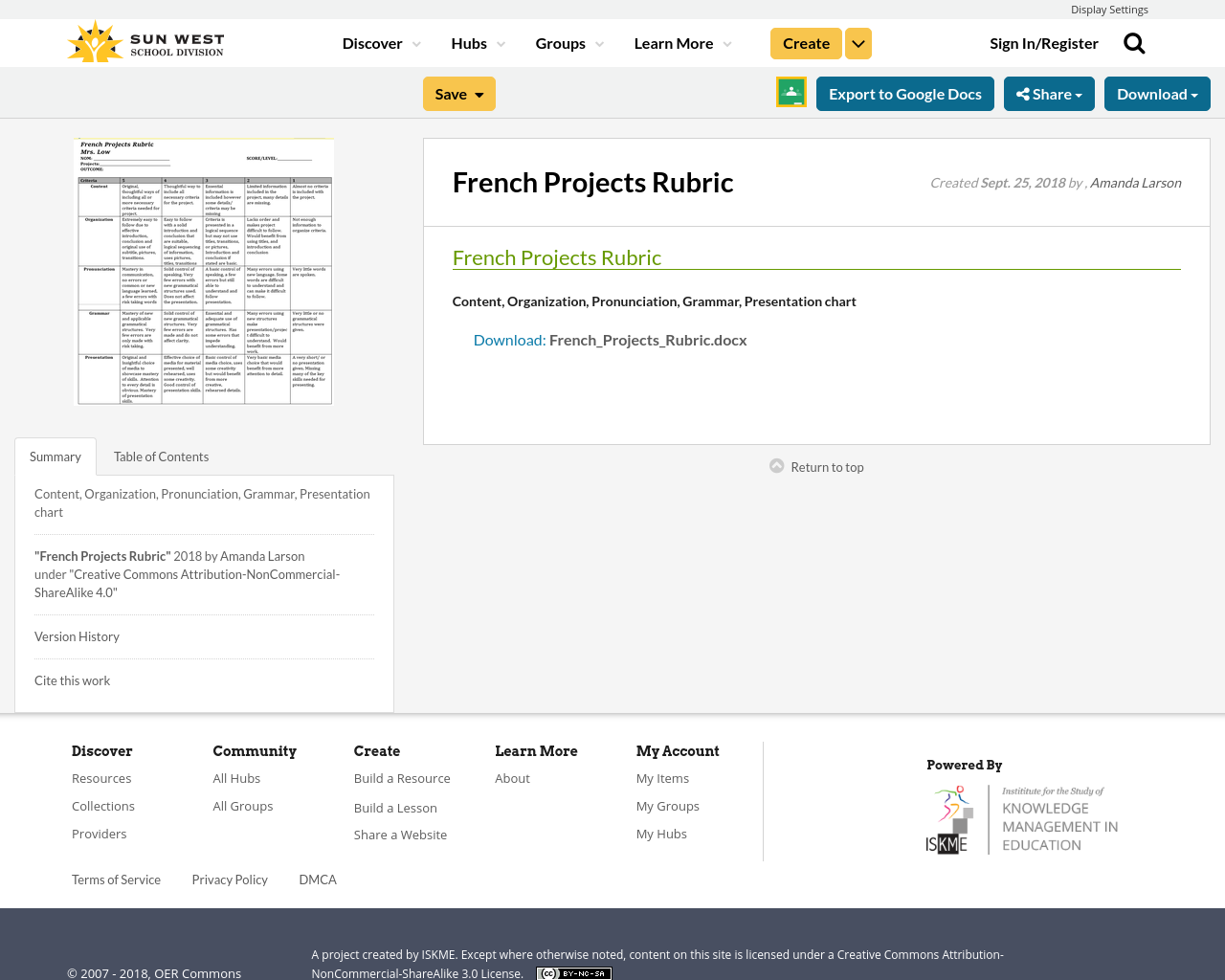The image size is (1225, 980).
Task: Expand the Create button chevron
Action: click(x=858, y=42)
